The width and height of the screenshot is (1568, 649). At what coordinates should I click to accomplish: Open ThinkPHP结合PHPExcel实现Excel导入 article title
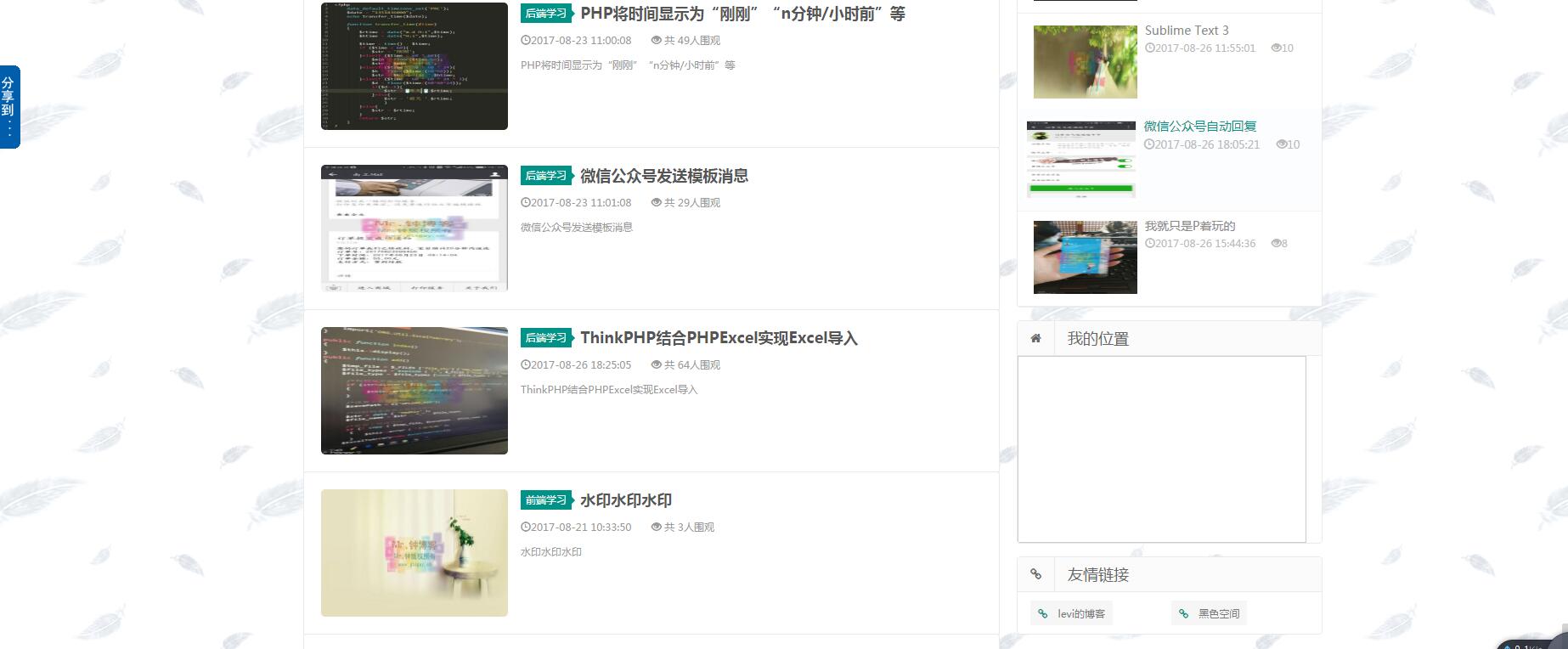[x=719, y=338]
